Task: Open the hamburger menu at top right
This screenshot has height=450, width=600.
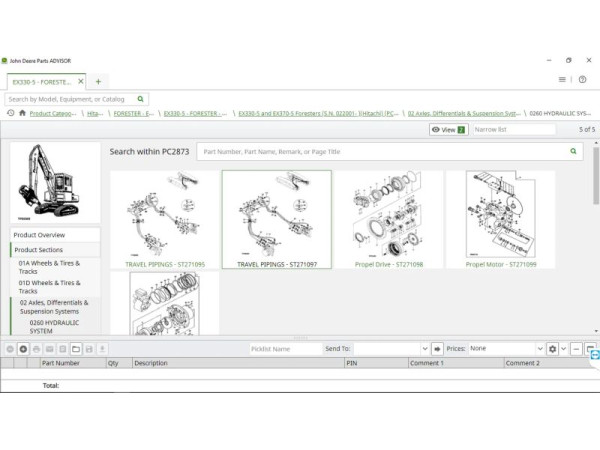Action: click(x=563, y=80)
